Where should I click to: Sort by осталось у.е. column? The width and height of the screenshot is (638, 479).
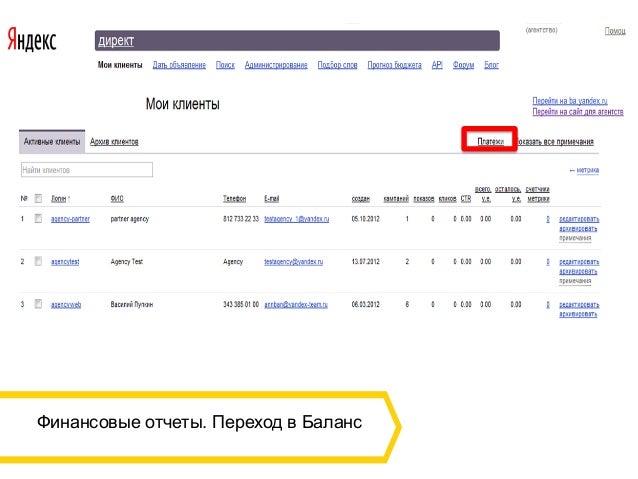click(x=508, y=194)
